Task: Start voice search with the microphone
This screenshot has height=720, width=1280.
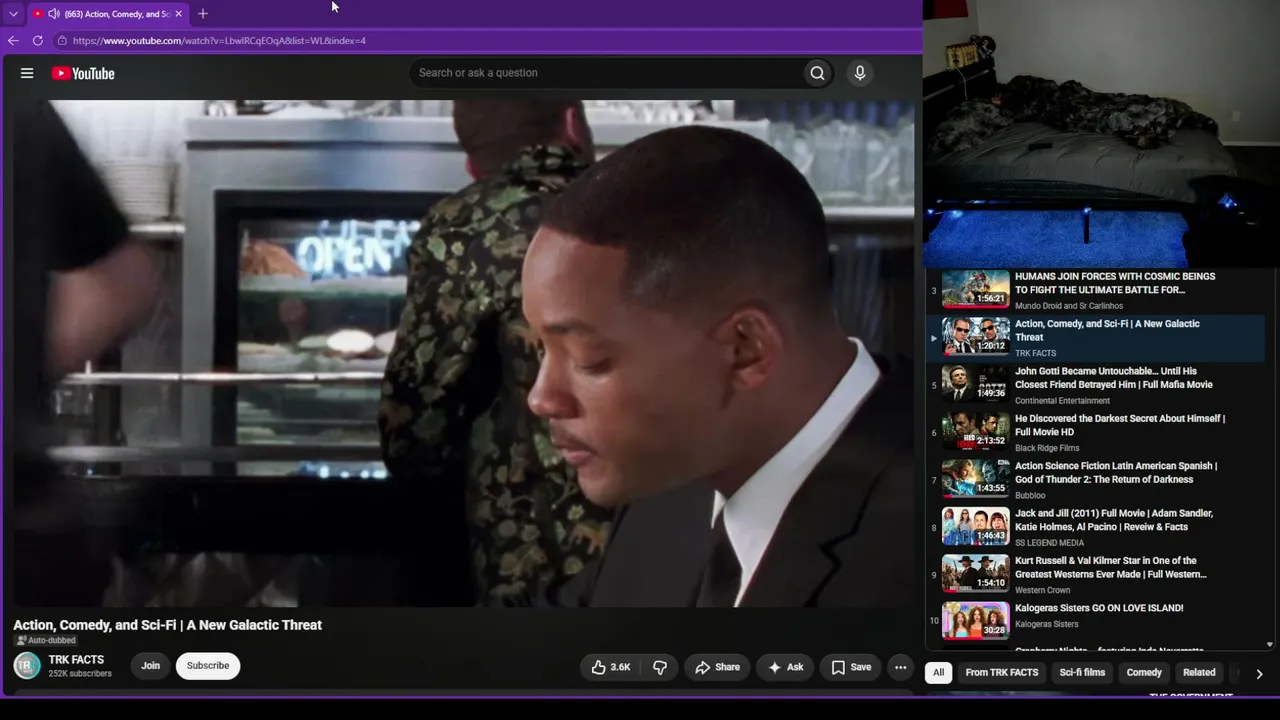Action: click(x=859, y=73)
